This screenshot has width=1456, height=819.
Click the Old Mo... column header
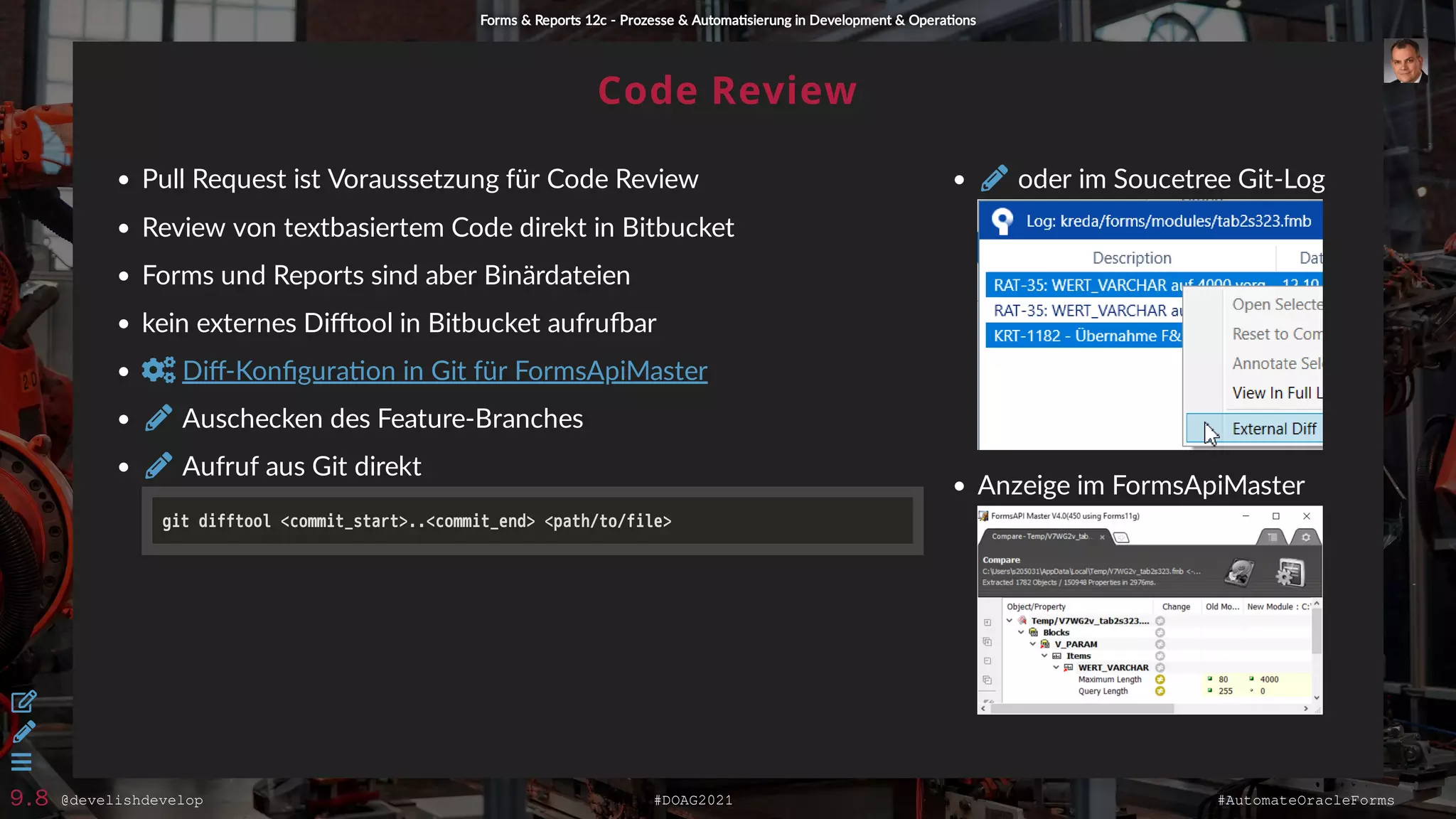click(1222, 606)
